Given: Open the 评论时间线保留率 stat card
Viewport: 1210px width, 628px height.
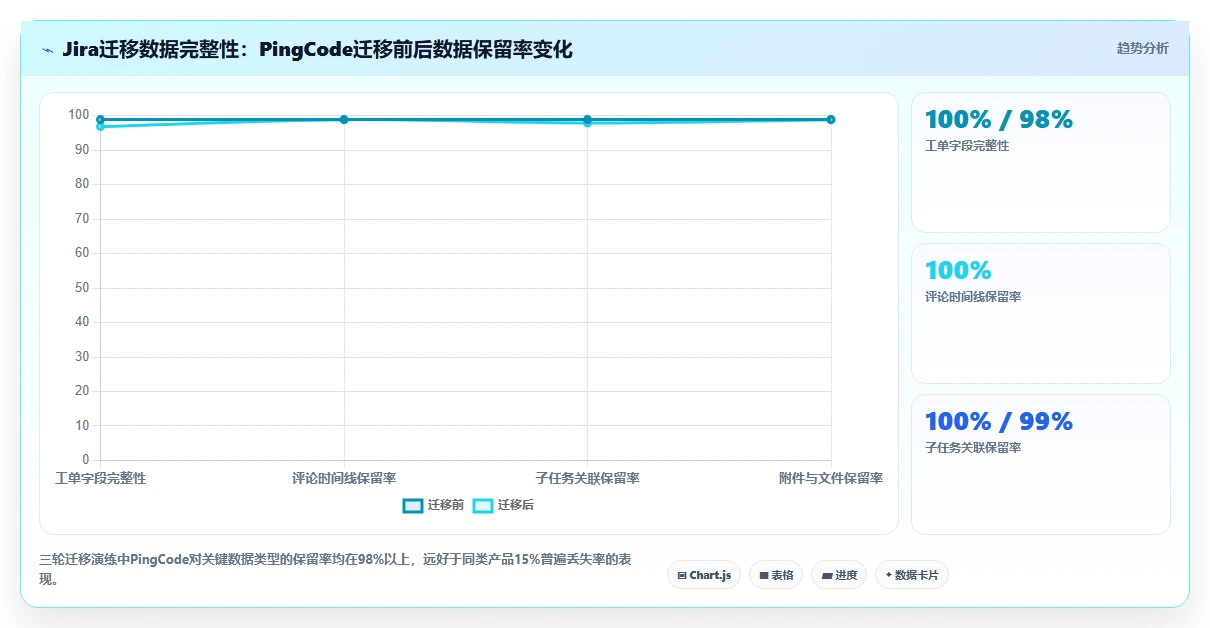Looking at the screenshot, I should click(1041, 313).
